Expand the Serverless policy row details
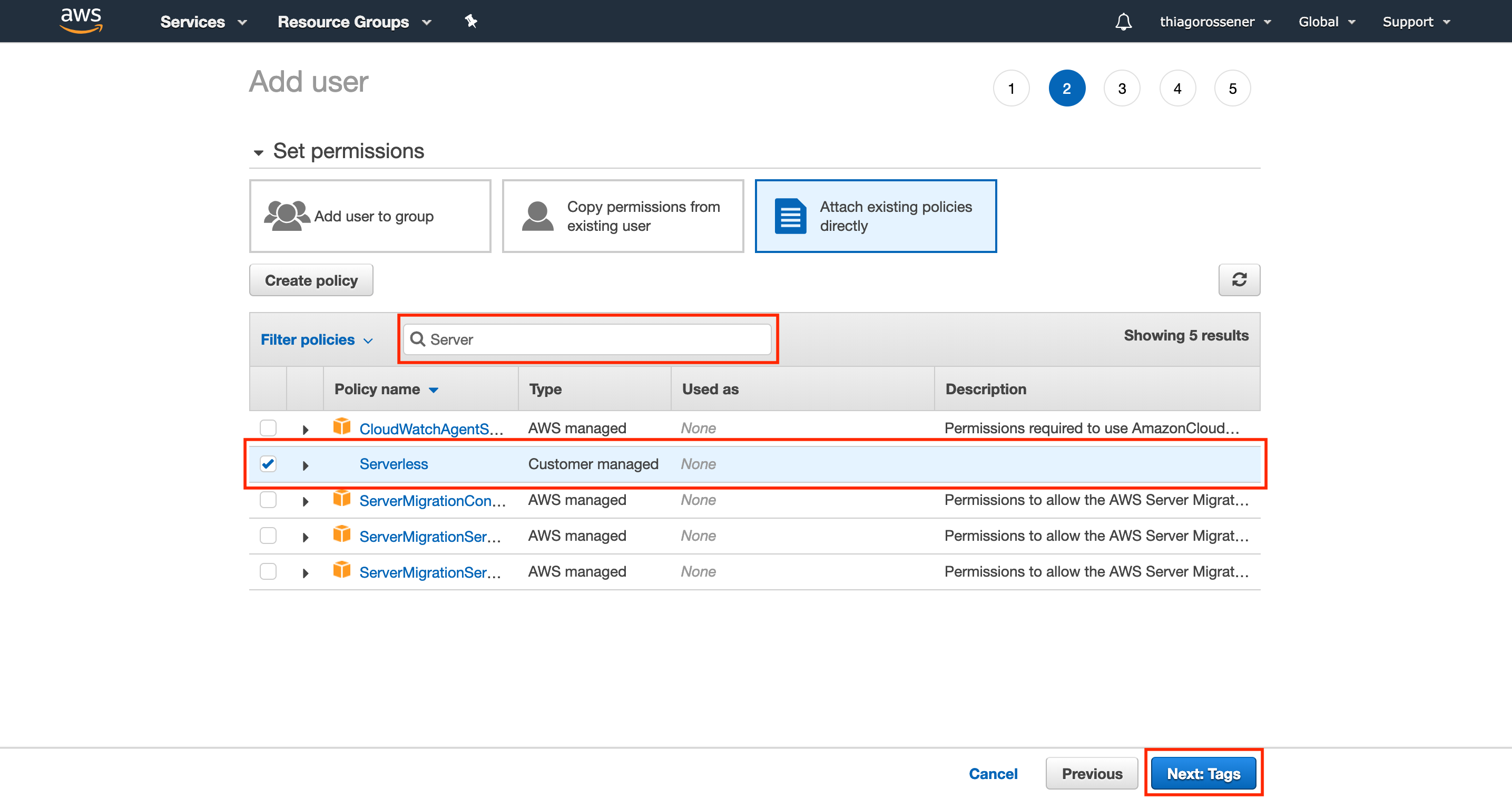Screen dimensions: 1512x798 pos(305,465)
